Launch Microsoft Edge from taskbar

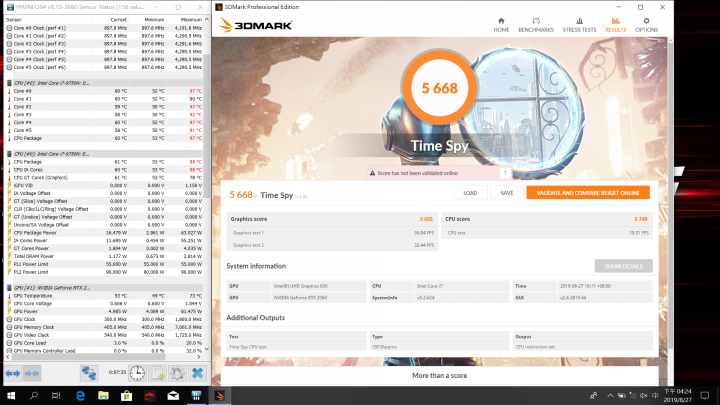pyautogui.click(x=80, y=395)
